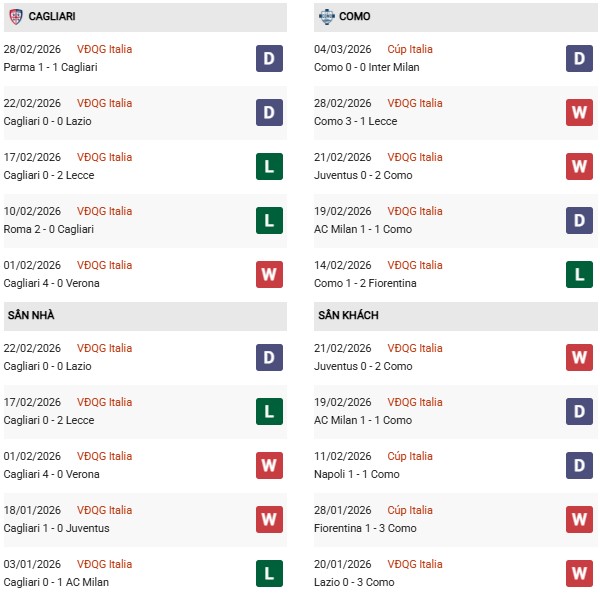
Task: Open the Cúp Italia link dated 28/01/2026
Action: click(x=412, y=510)
